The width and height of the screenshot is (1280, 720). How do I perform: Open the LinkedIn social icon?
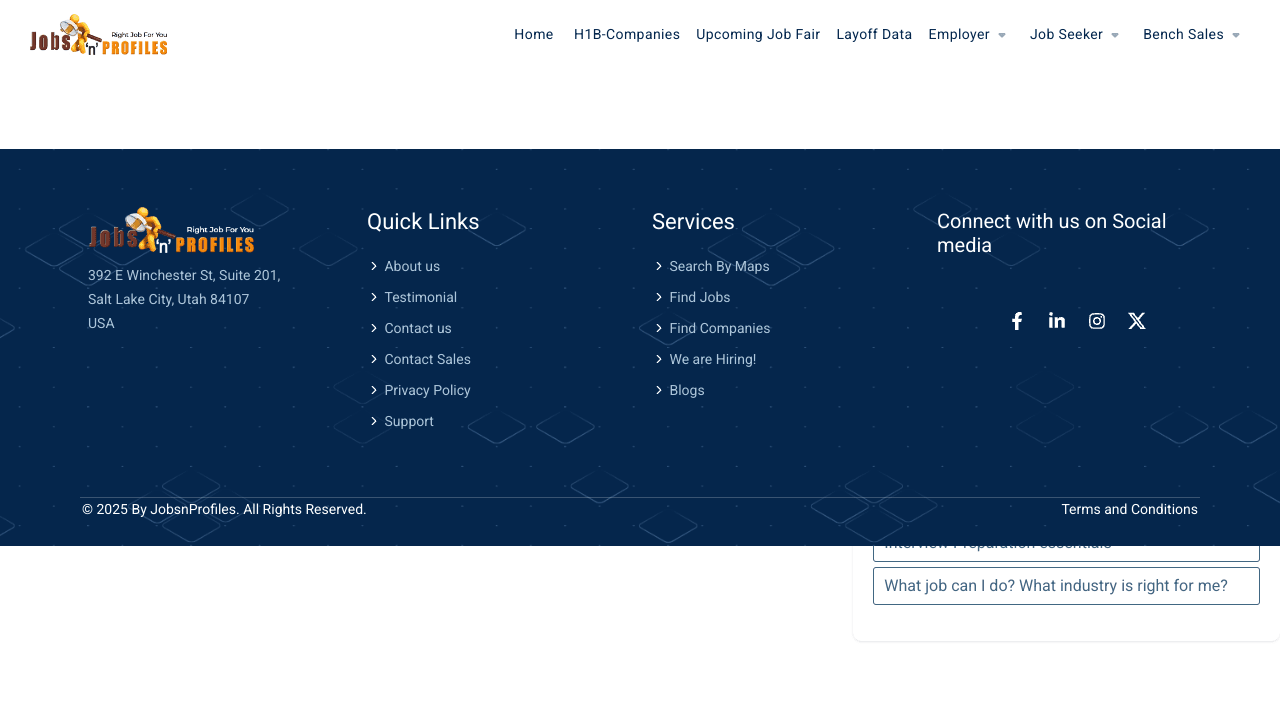coord(1057,321)
